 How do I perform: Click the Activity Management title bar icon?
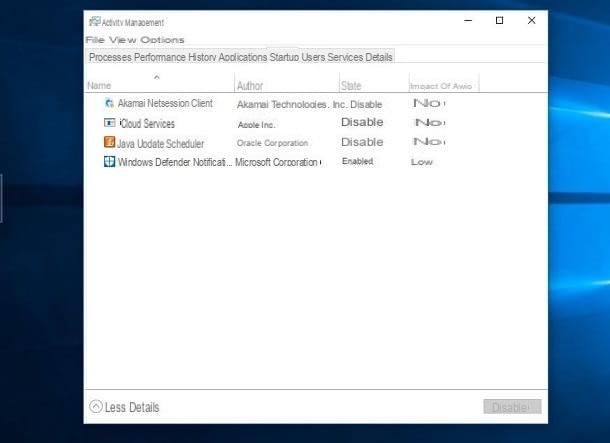[95, 21]
